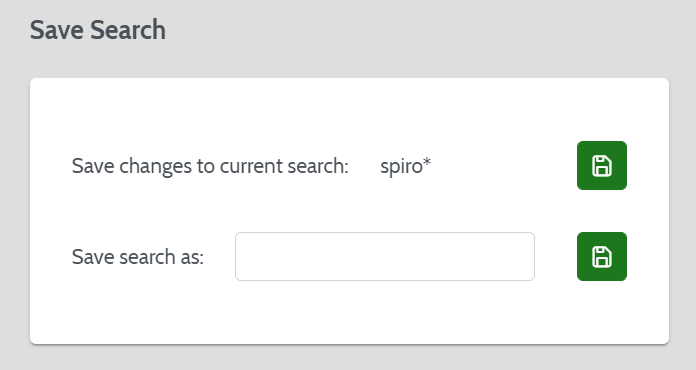Click the green save button right of name input
The height and width of the screenshot is (370, 696).
click(601, 256)
